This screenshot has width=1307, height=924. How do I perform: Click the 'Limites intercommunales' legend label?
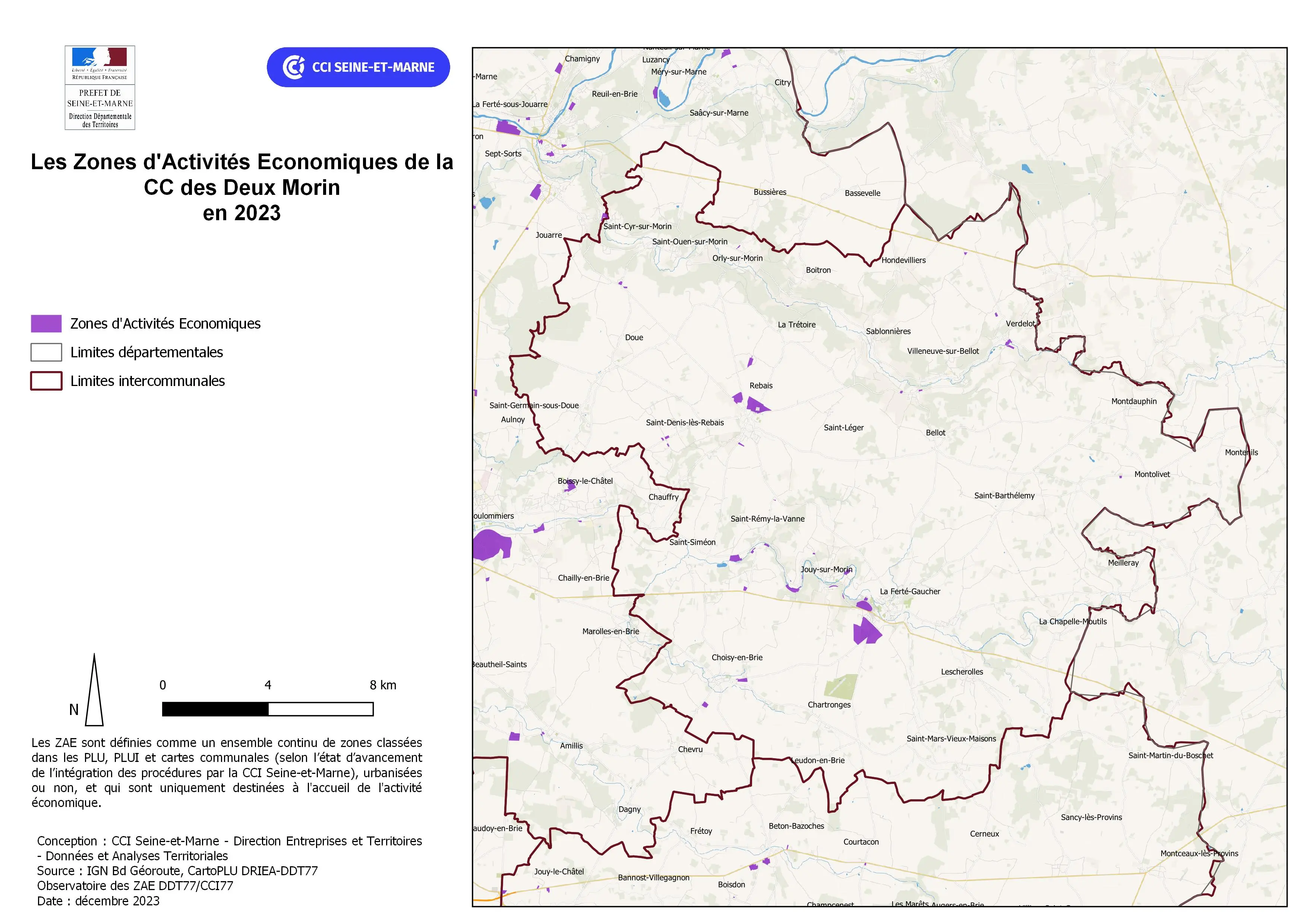pyautogui.click(x=148, y=381)
